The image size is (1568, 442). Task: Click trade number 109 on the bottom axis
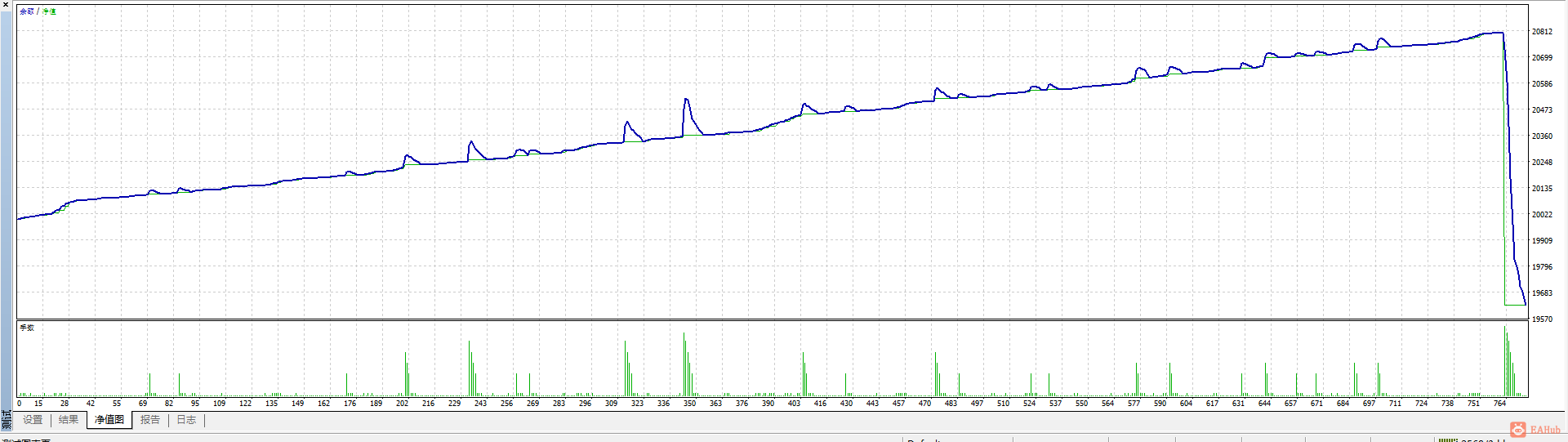coord(219,404)
